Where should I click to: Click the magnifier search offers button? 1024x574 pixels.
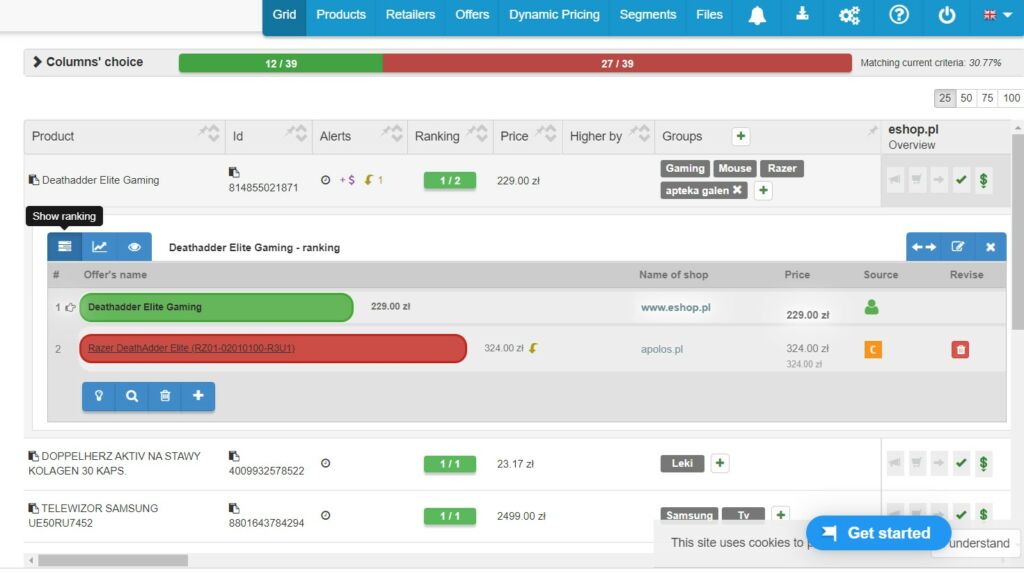132,396
